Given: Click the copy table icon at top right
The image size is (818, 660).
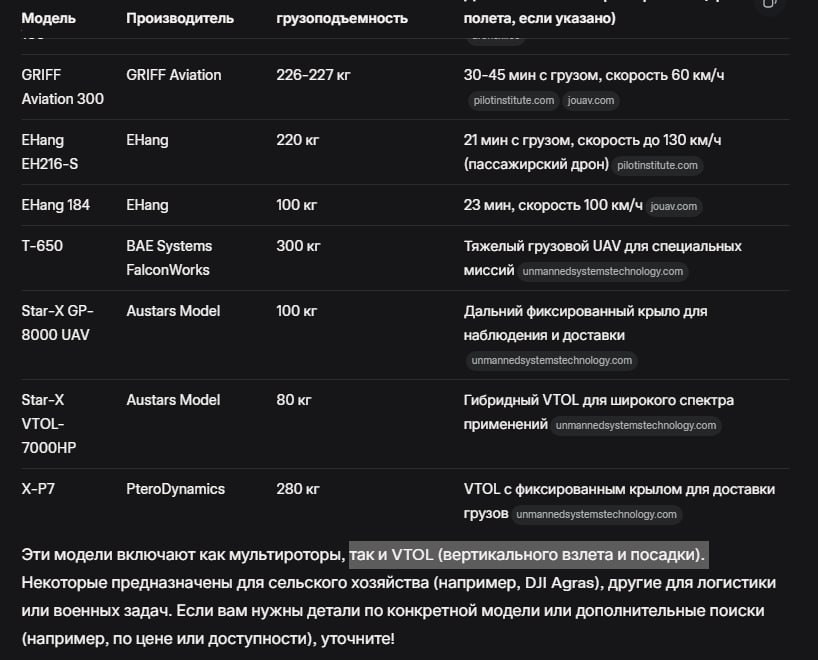Looking at the screenshot, I should coord(769,5).
